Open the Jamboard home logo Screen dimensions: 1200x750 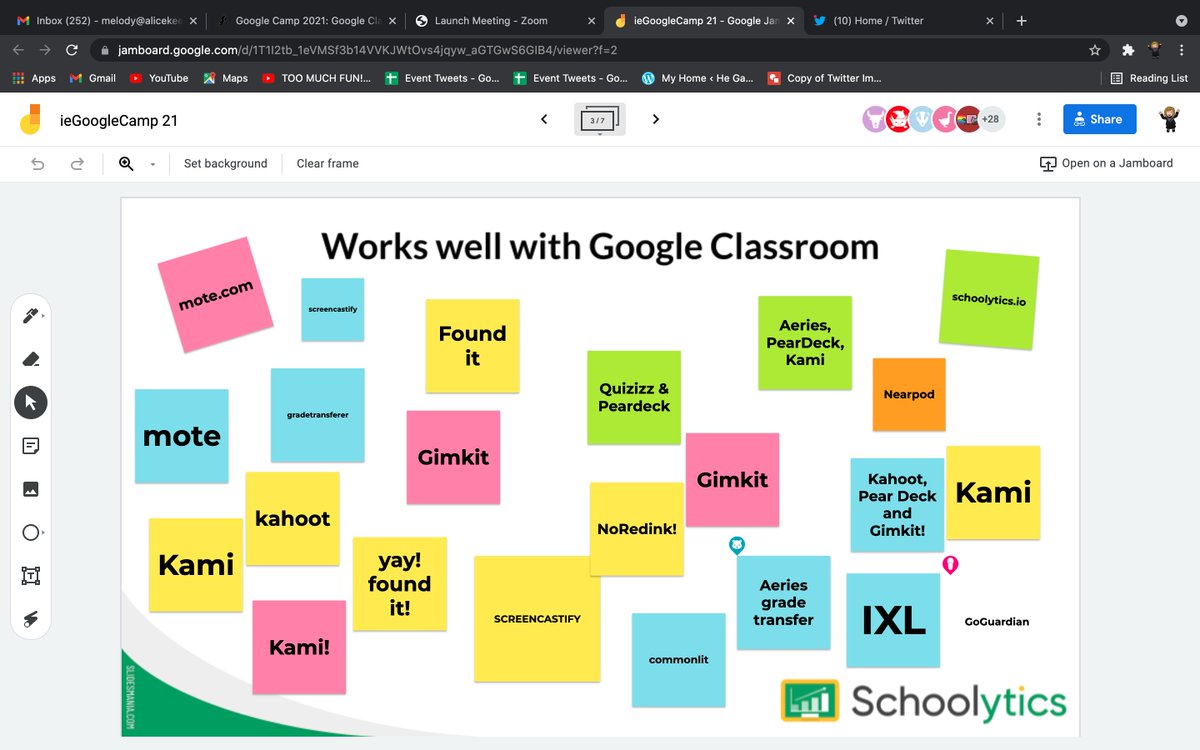pyautogui.click(x=31, y=119)
